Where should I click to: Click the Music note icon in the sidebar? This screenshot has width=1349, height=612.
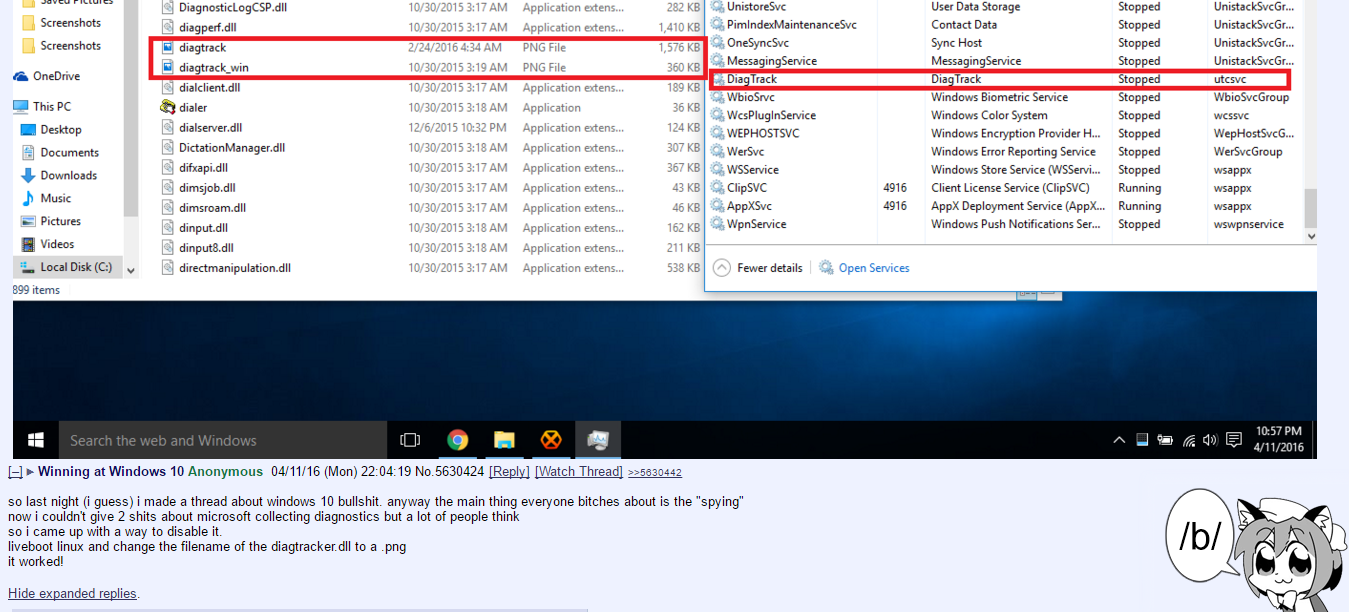[x=28, y=198]
